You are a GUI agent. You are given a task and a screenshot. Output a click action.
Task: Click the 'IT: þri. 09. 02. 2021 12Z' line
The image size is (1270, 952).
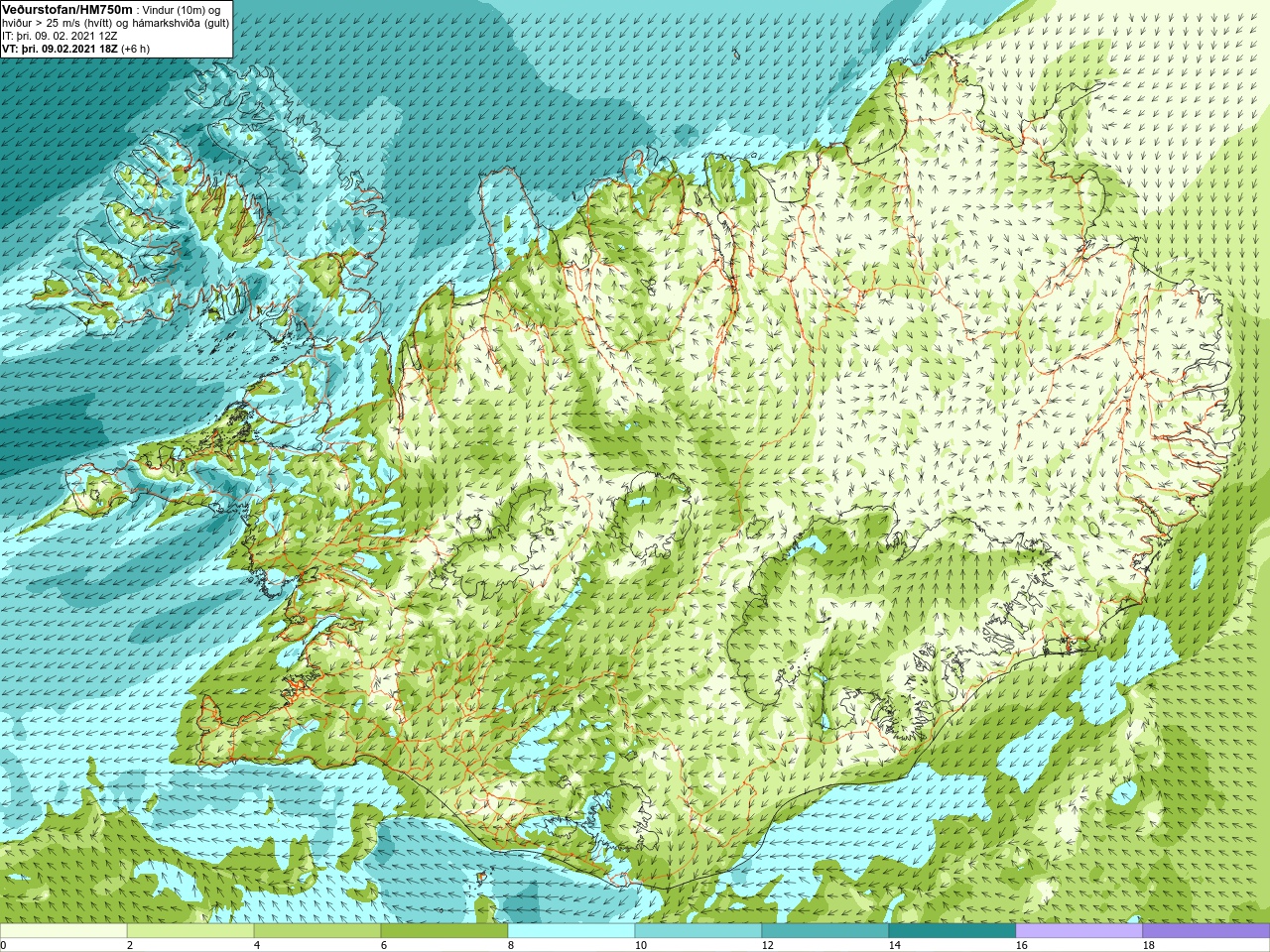coord(62,36)
